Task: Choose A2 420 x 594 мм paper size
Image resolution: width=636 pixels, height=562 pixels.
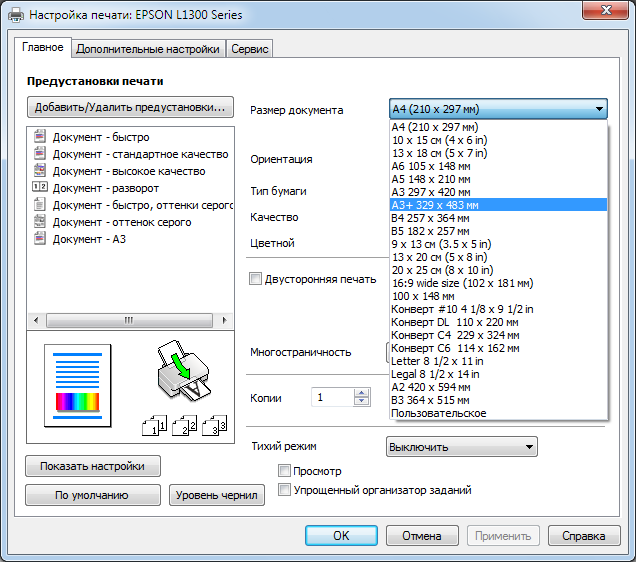Action: (498, 387)
